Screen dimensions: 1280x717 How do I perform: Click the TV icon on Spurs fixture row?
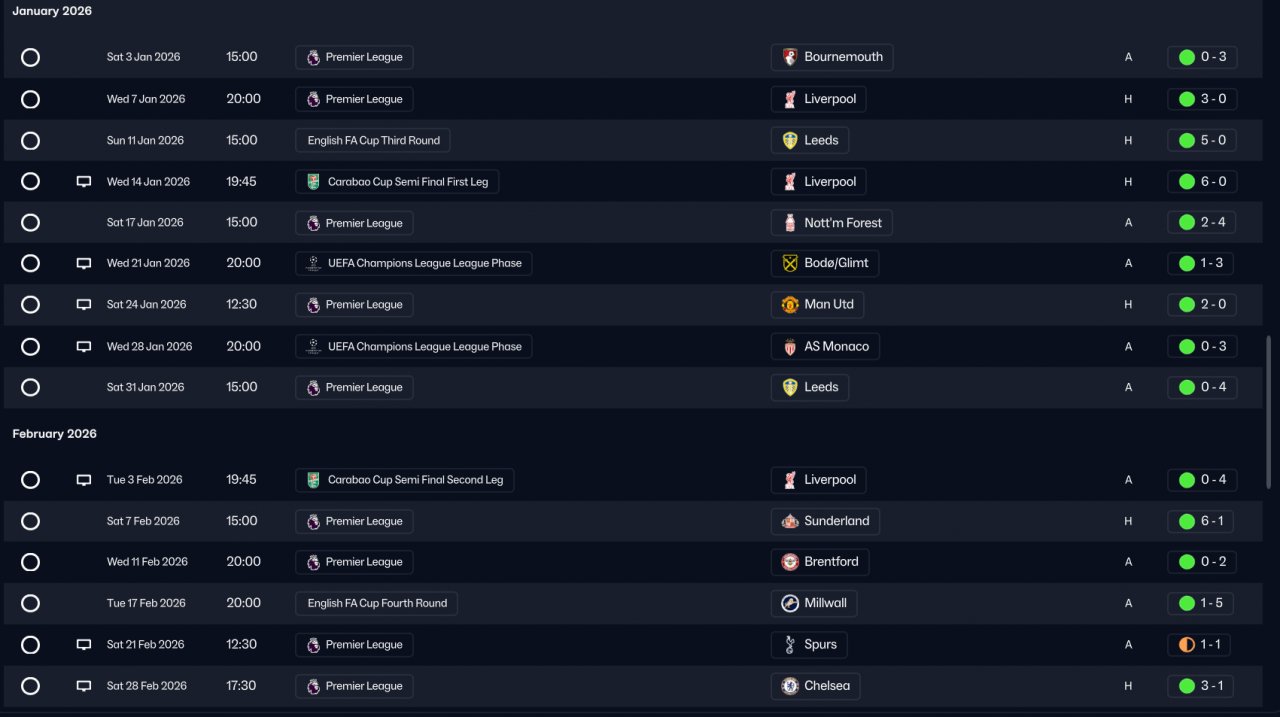(84, 645)
